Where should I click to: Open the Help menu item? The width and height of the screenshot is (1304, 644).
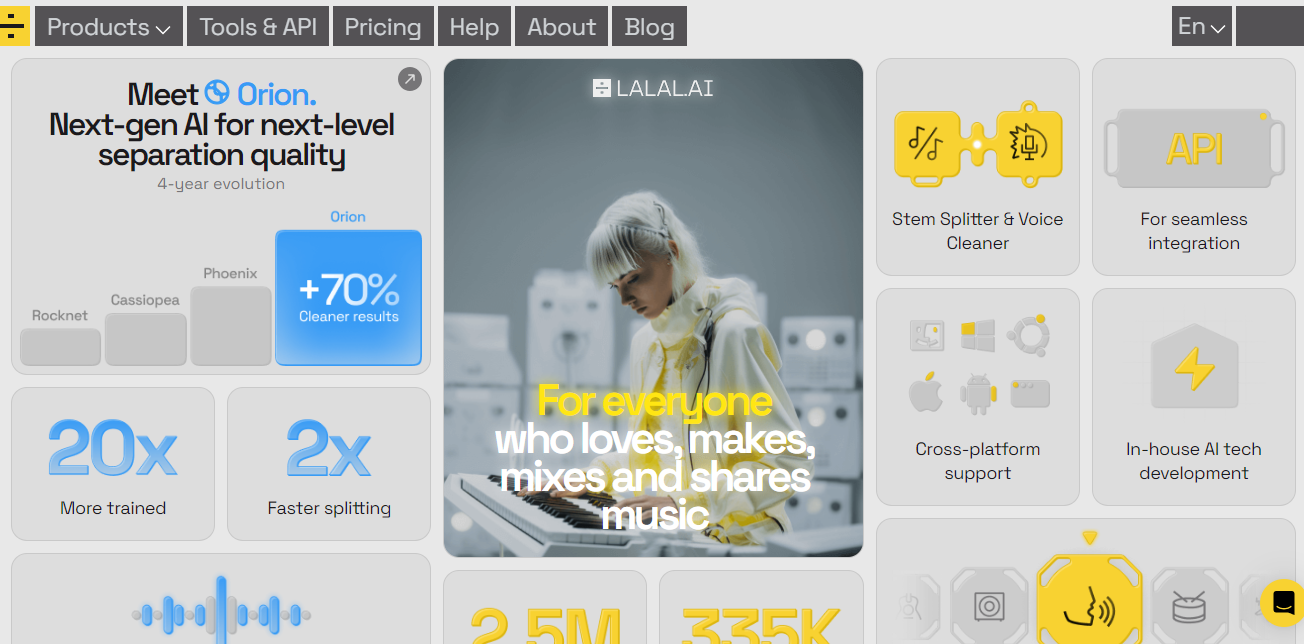[474, 27]
